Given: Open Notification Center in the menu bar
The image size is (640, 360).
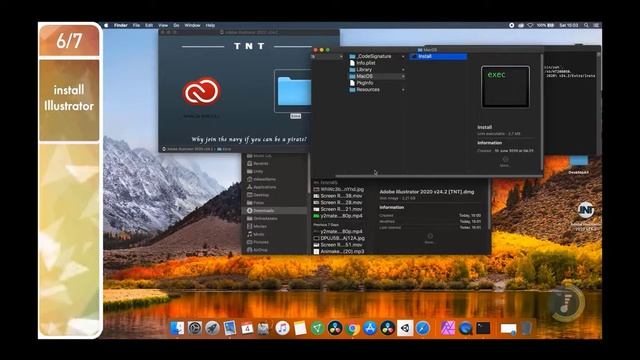Looking at the screenshot, I should [596, 25].
